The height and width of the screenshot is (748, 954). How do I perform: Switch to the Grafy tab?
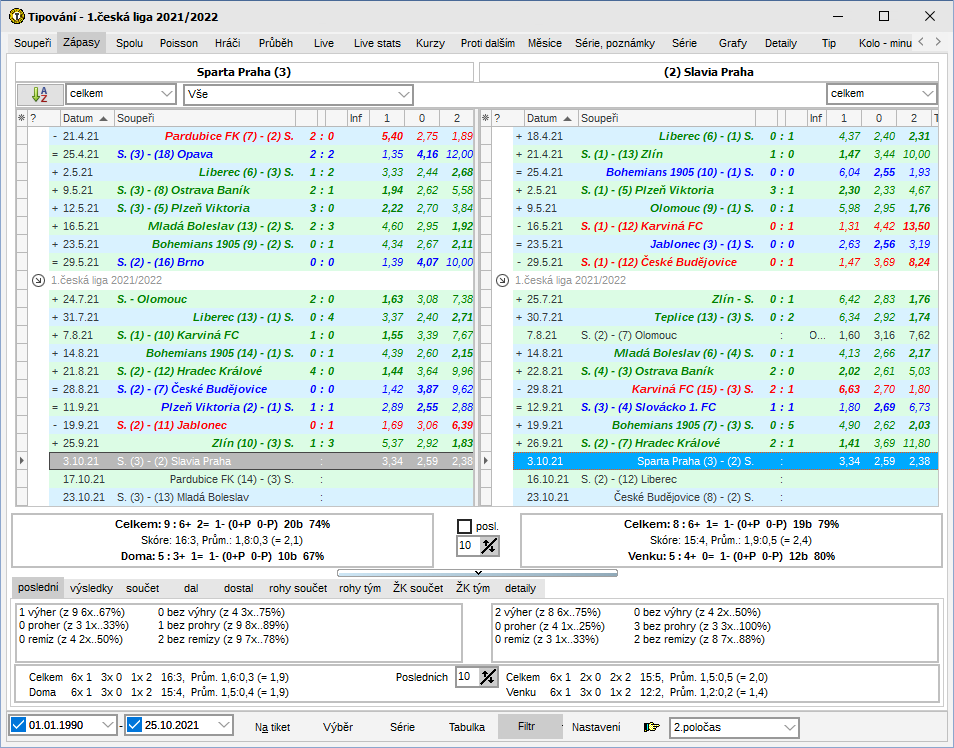[733, 43]
